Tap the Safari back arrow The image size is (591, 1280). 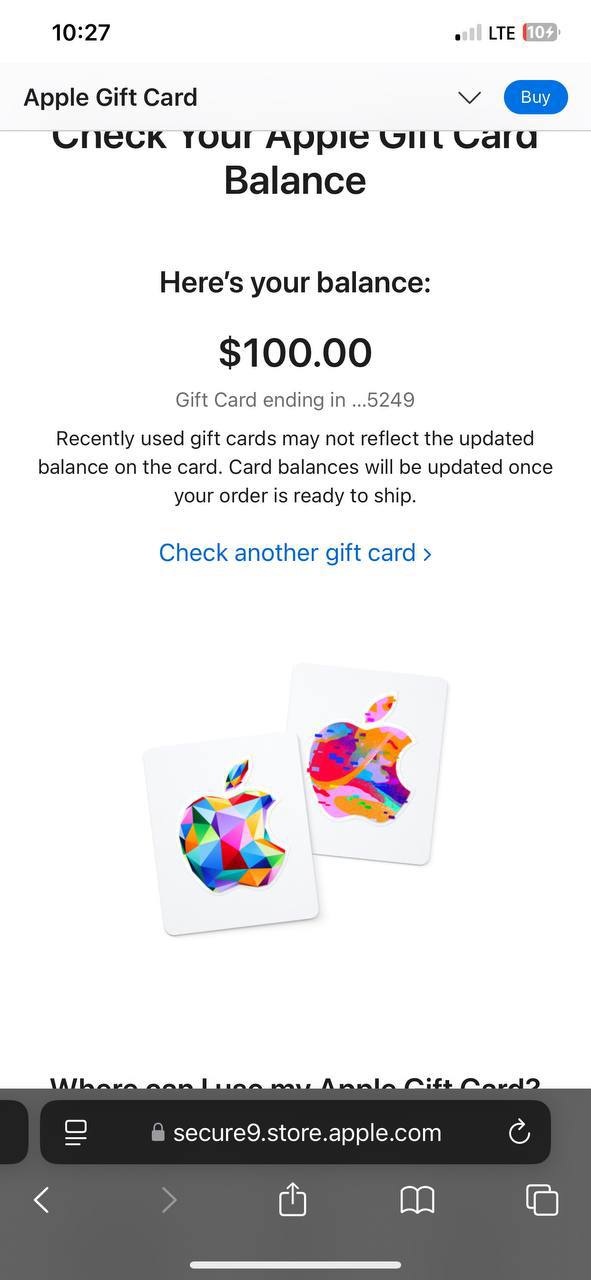[41, 1200]
